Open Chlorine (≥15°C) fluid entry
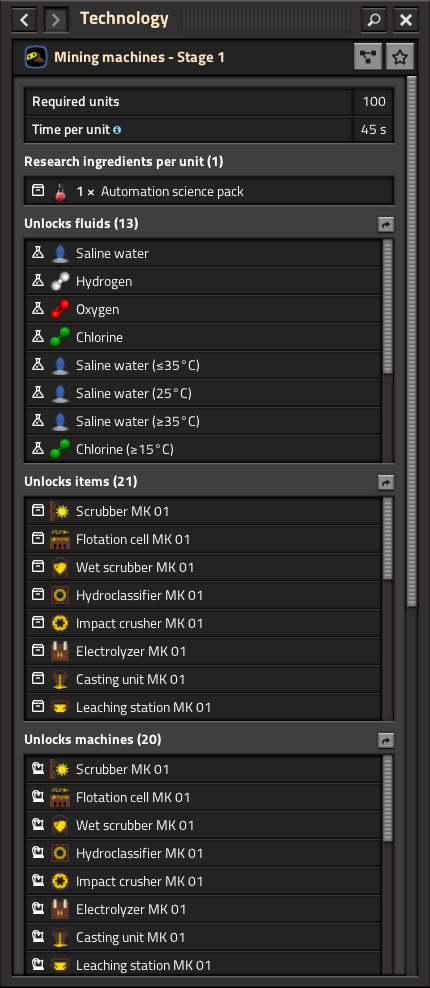Screen dimensions: 430x988 [203, 449]
